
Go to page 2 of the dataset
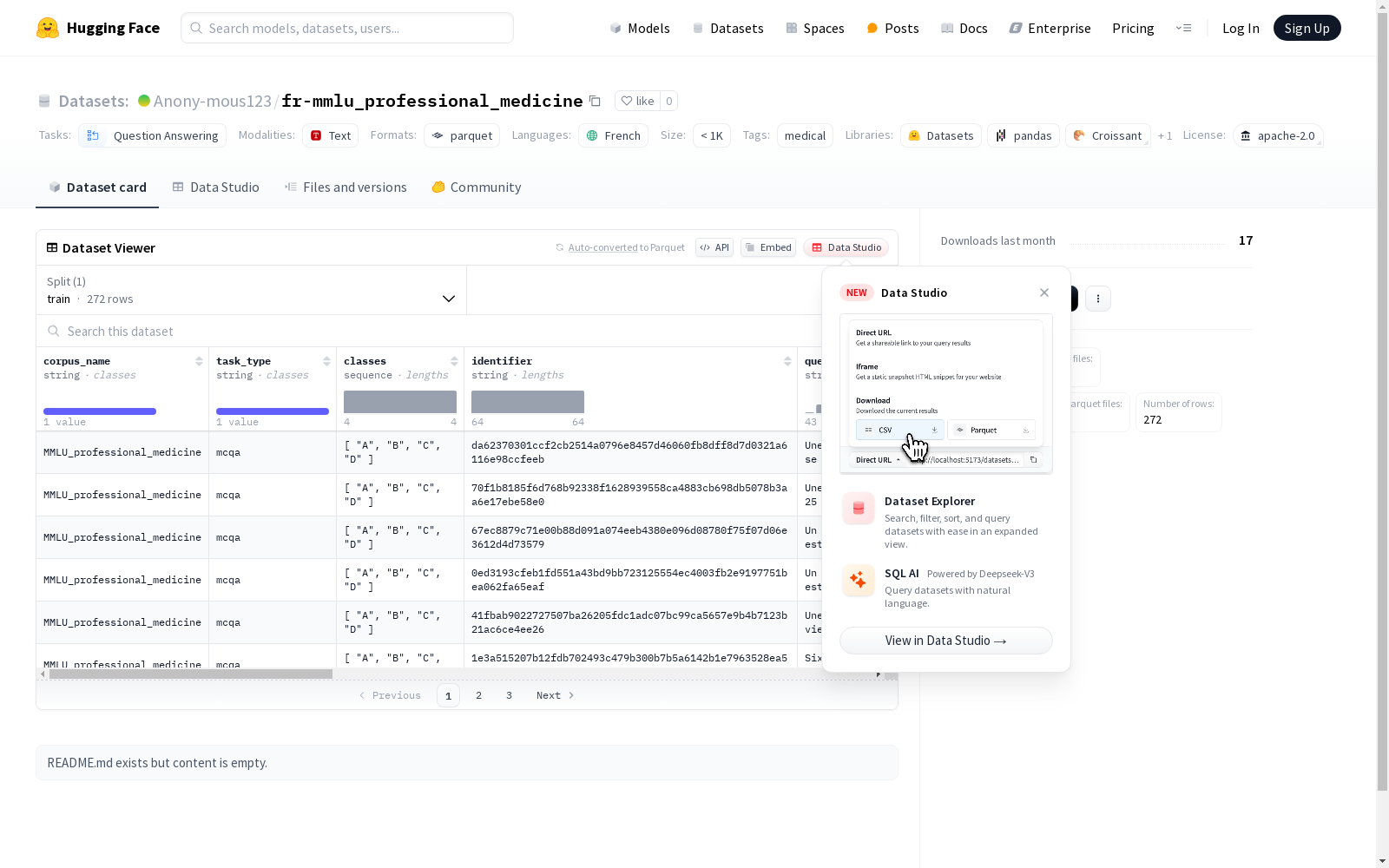(478, 695)
